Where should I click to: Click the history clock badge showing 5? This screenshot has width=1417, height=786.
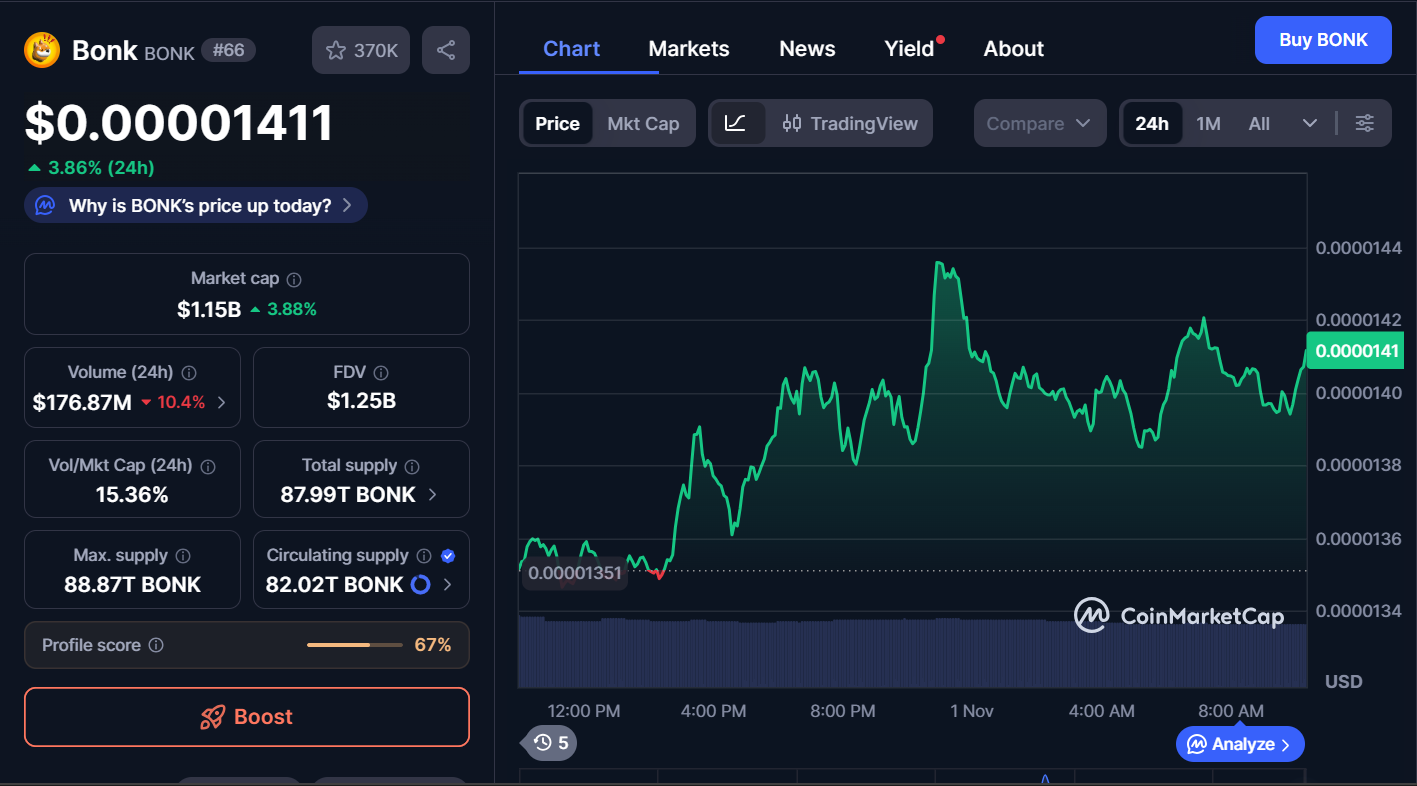click(x=550, y=742)
